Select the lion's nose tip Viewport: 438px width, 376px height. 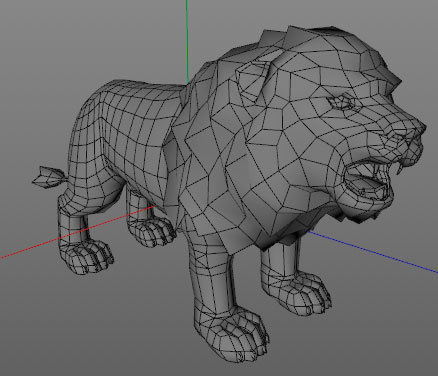421,128
